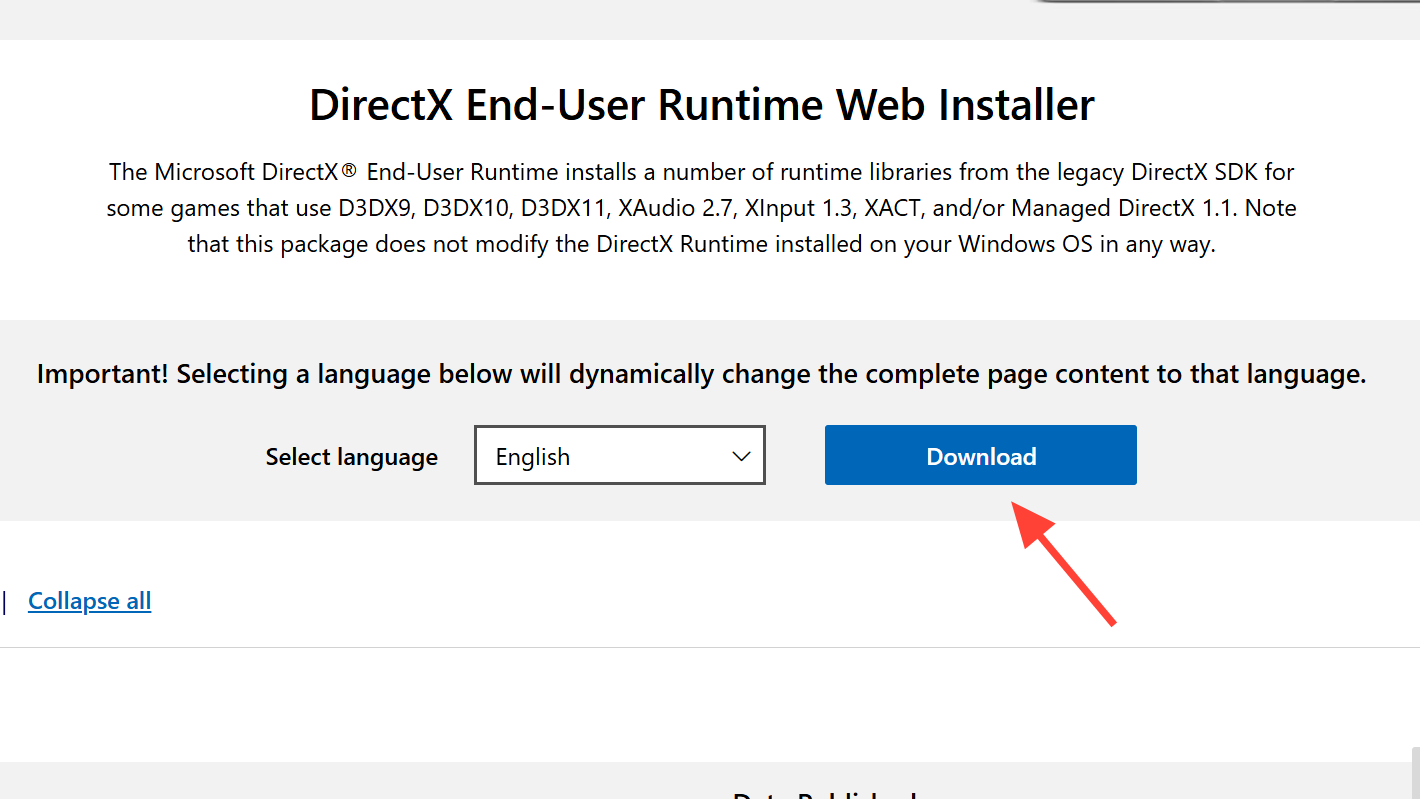This screenshot has width=1420, height=799.
Task: Open the English language dropdown
Action: tap(619, 456)
